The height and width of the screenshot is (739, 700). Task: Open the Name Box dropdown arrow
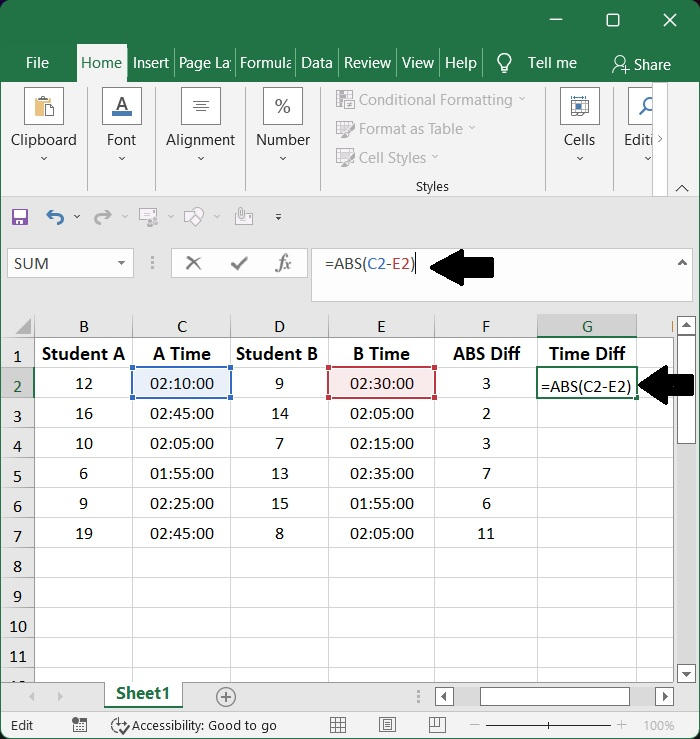pos(122,263)
